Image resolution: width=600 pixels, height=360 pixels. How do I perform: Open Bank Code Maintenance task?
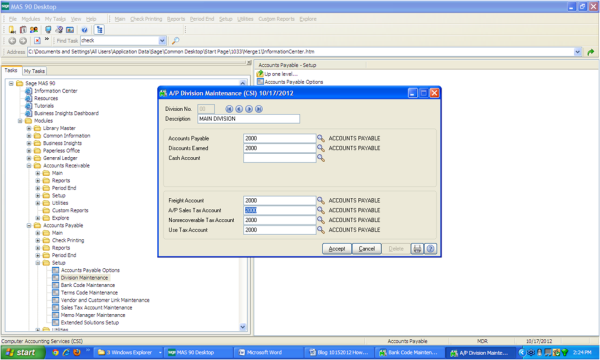tap(88, 285)
